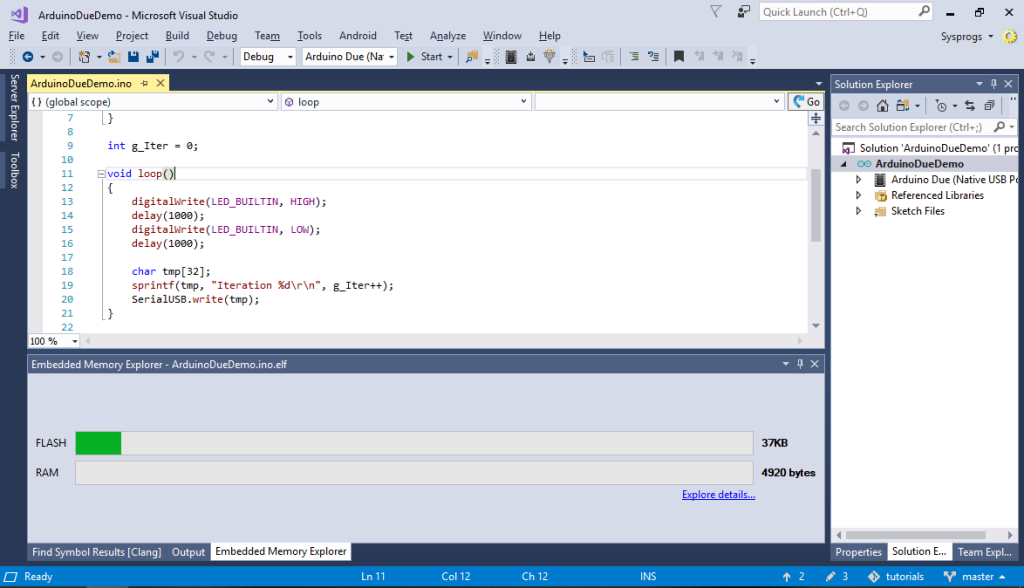Screen dimensions: 1024x588
Task: Open the Debug configuration dropdown
Action: (x=288, y=56)
